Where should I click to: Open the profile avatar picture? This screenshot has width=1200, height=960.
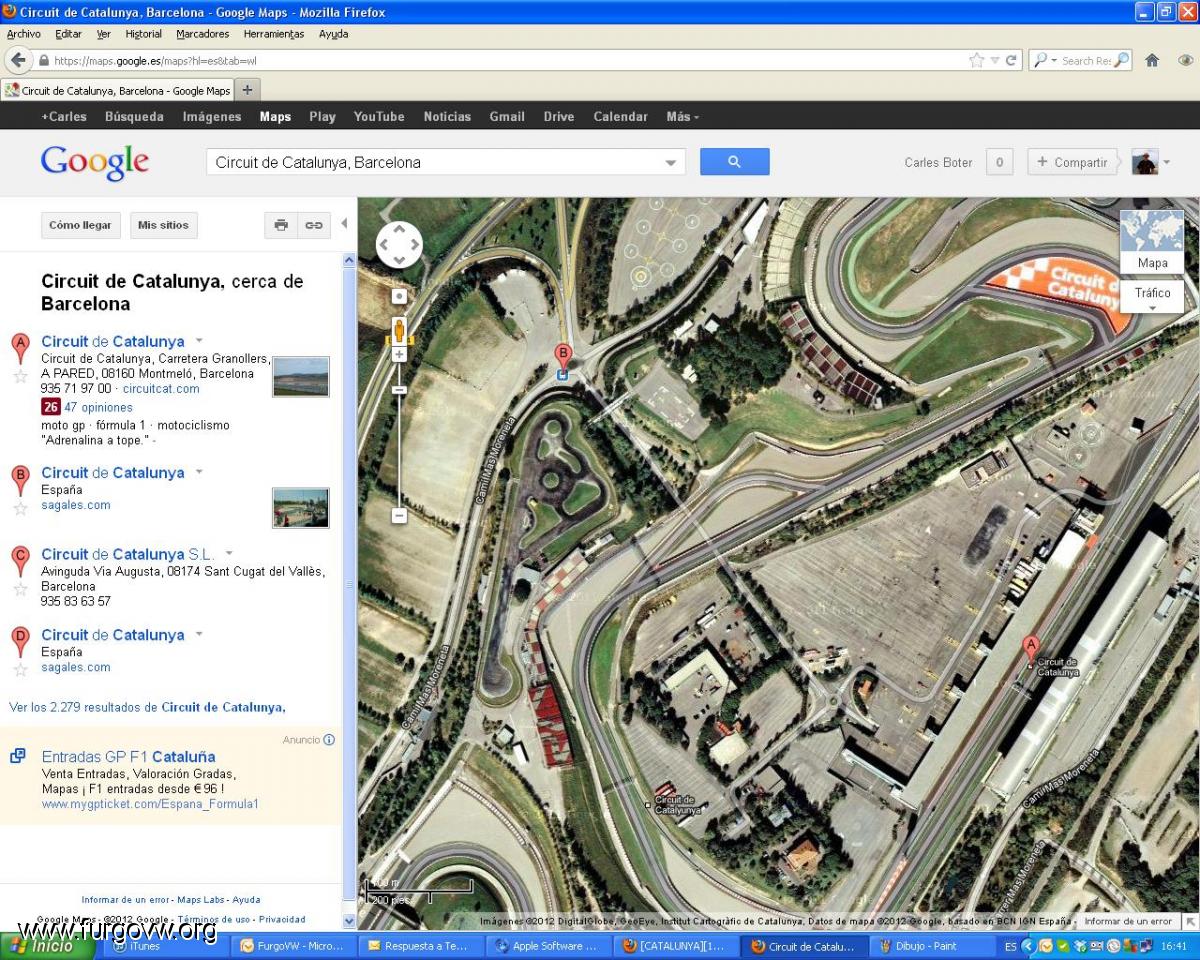1144,162
